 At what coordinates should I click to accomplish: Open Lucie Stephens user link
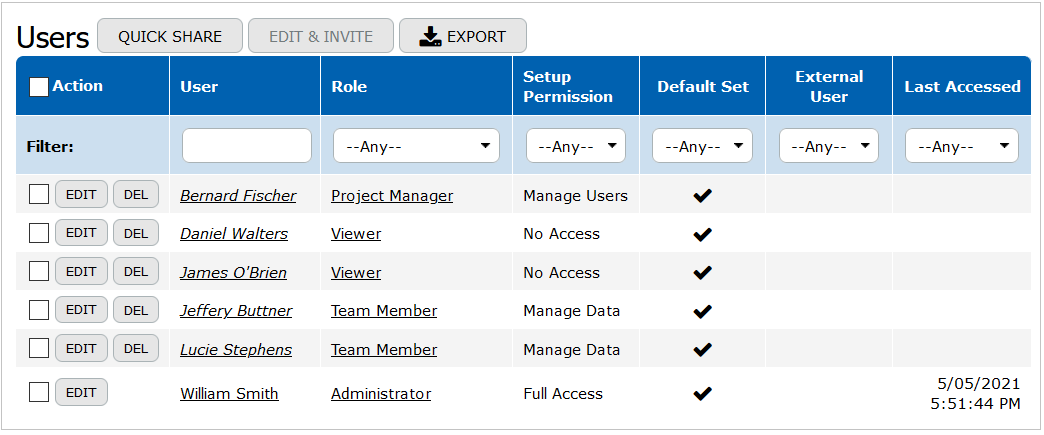point(236,350)
